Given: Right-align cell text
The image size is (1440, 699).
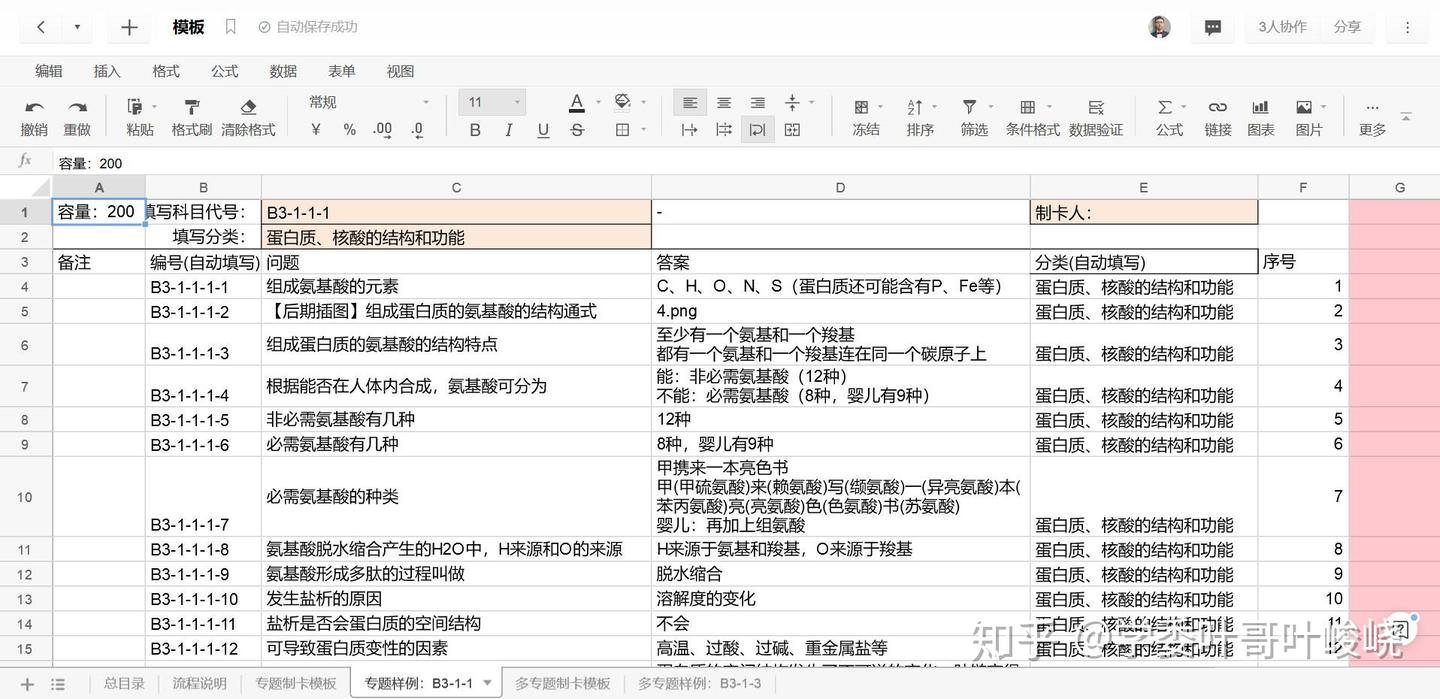Looking at the screenshot, I should (x=758, y=103).
